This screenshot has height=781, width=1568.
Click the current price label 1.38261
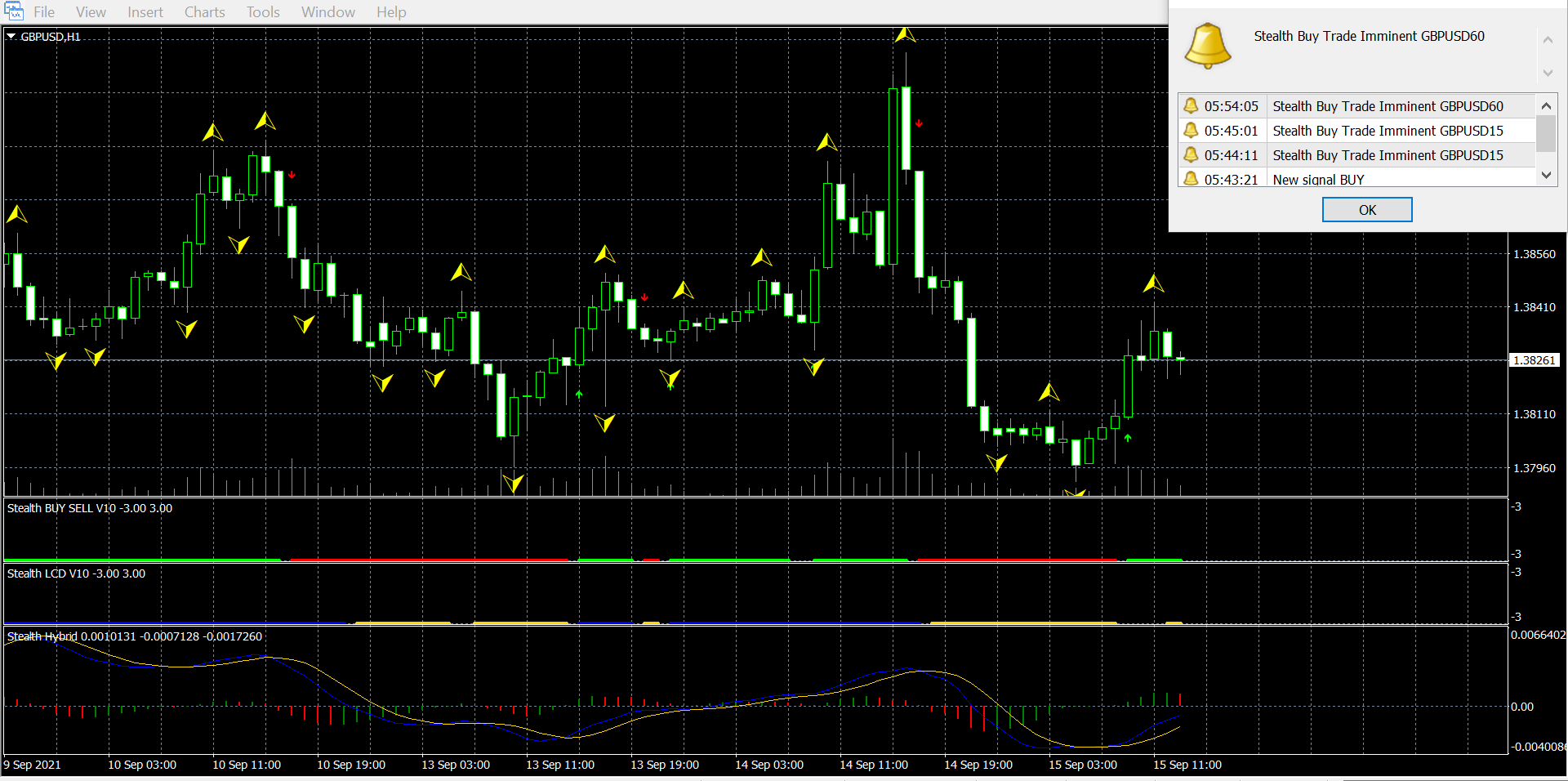pyautogui.click(x=1534, y=360)
